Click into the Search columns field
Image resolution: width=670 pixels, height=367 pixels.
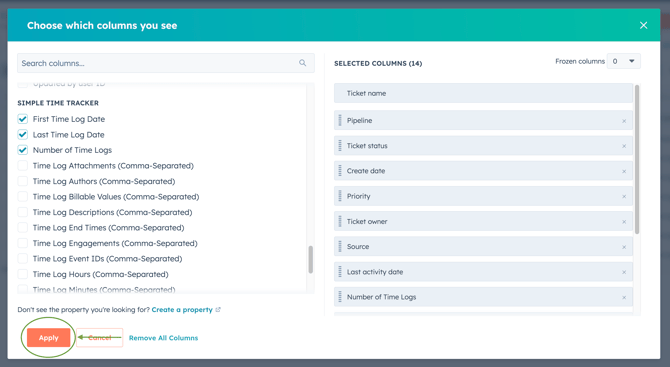coord(166,63)
